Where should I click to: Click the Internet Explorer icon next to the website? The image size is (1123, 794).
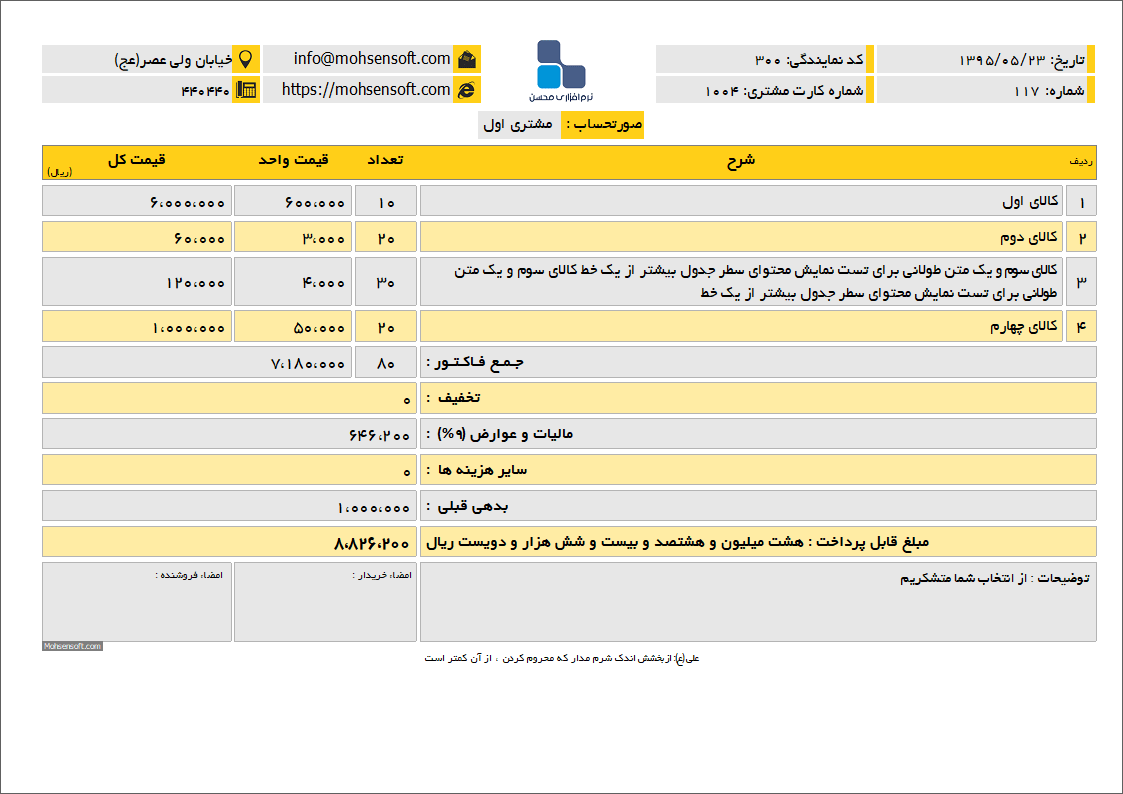click(x=469, y=90)
